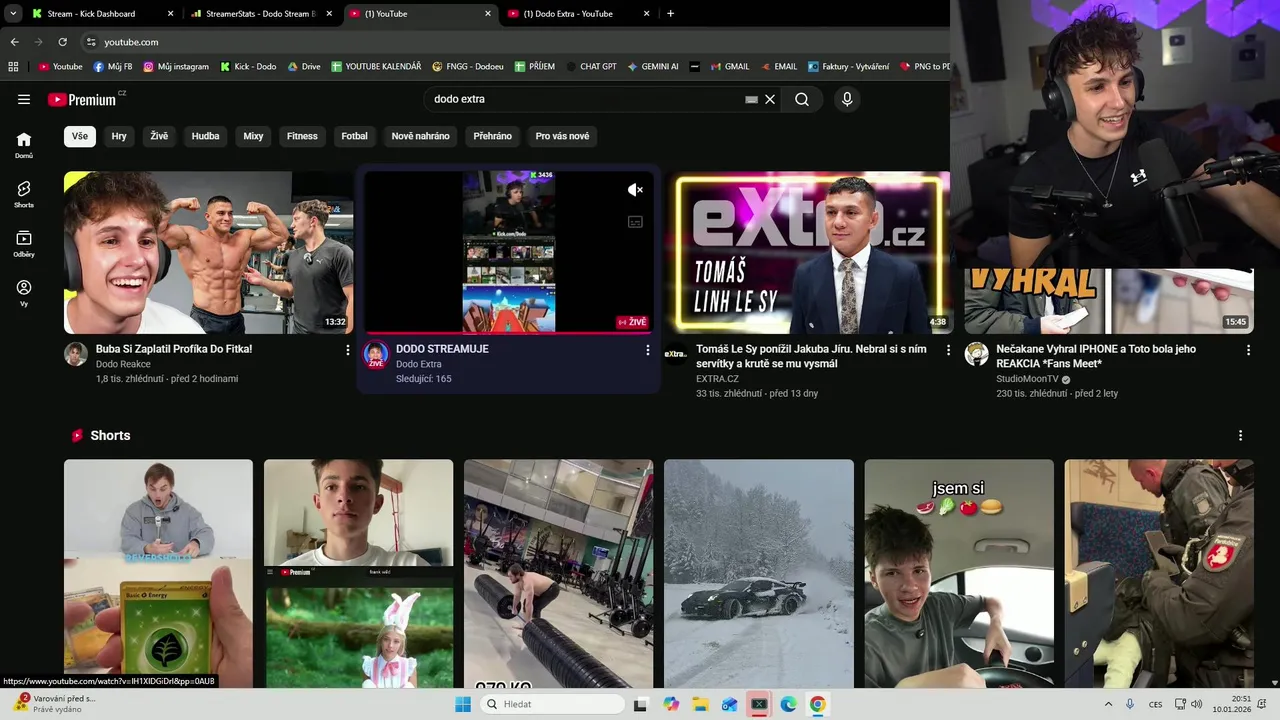Select the Fitness filter chip
1280x720 pixels.
[x=302, y=136]
